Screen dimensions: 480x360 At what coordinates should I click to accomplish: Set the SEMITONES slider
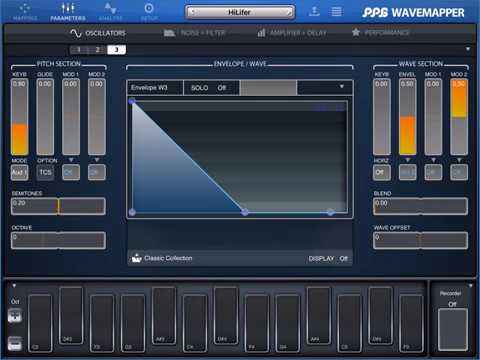pos(58,206)
